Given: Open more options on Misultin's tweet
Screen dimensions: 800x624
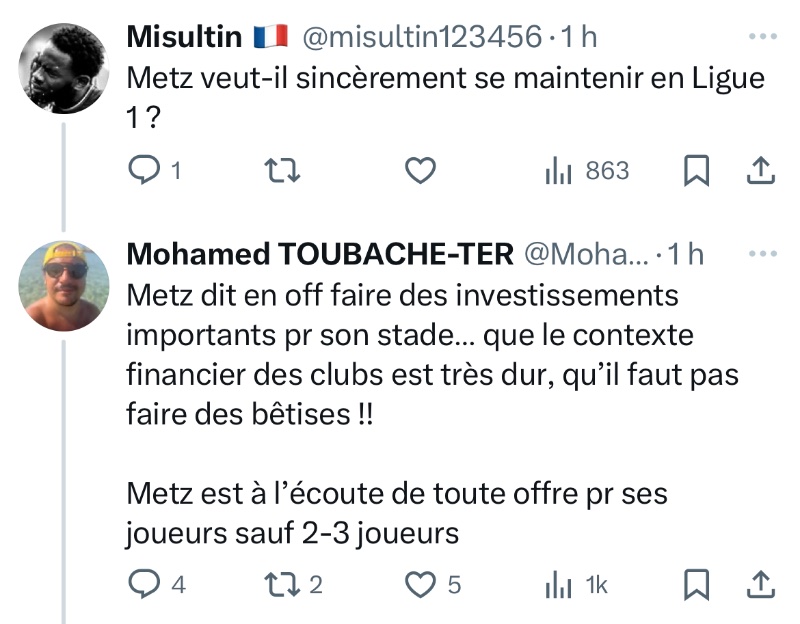Looking at the screenshot, I should [x=762, y=37].
